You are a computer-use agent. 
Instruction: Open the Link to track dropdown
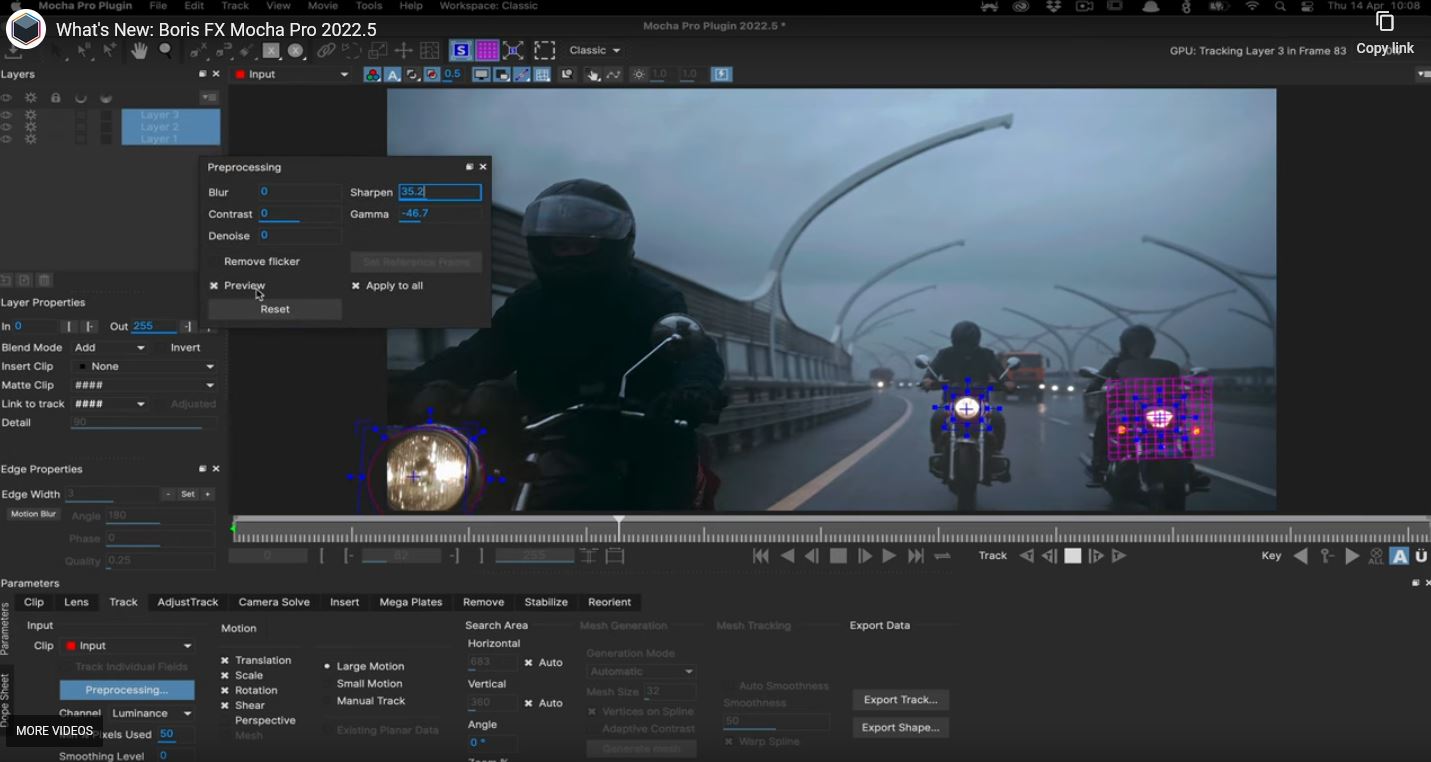tap(110, 405)
